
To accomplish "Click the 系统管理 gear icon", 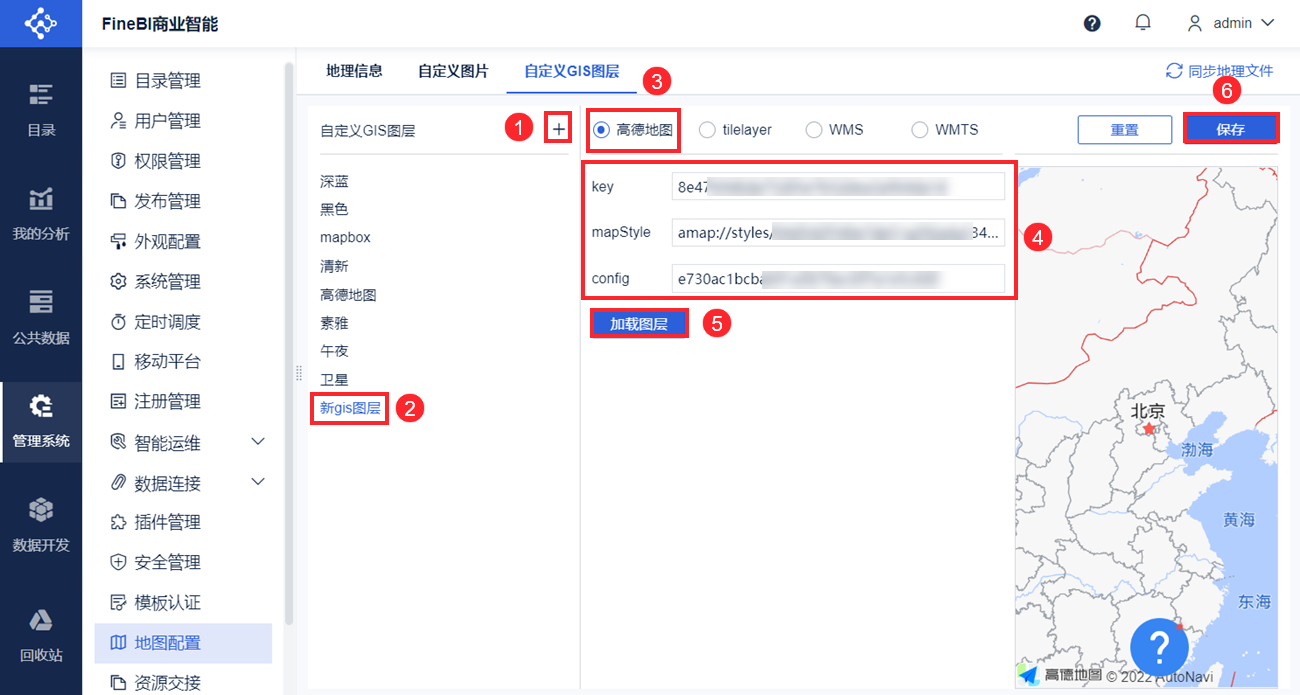I will point(118,281).
